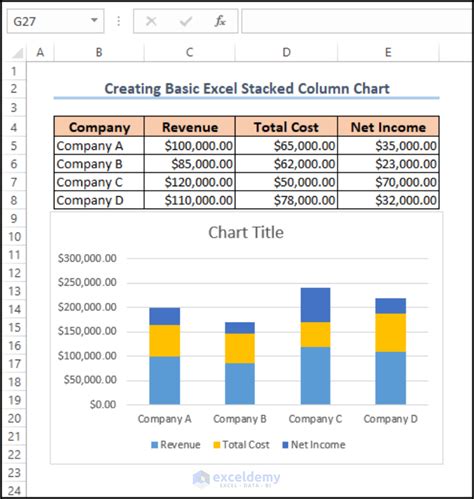474x499 pixels.
Task: Click the Insert Function fx icon
Action: coord(220,21)
